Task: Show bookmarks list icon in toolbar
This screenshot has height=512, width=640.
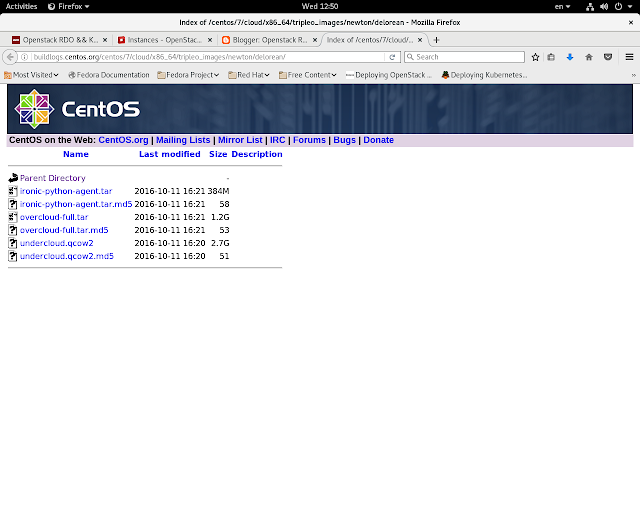Action: pyautogui.click(x=551, y=57)
